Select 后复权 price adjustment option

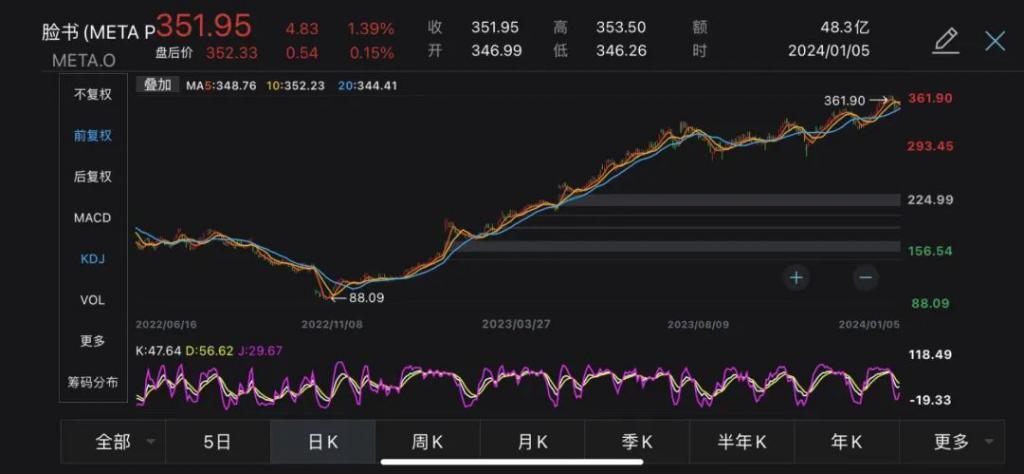tap(93, 176)
